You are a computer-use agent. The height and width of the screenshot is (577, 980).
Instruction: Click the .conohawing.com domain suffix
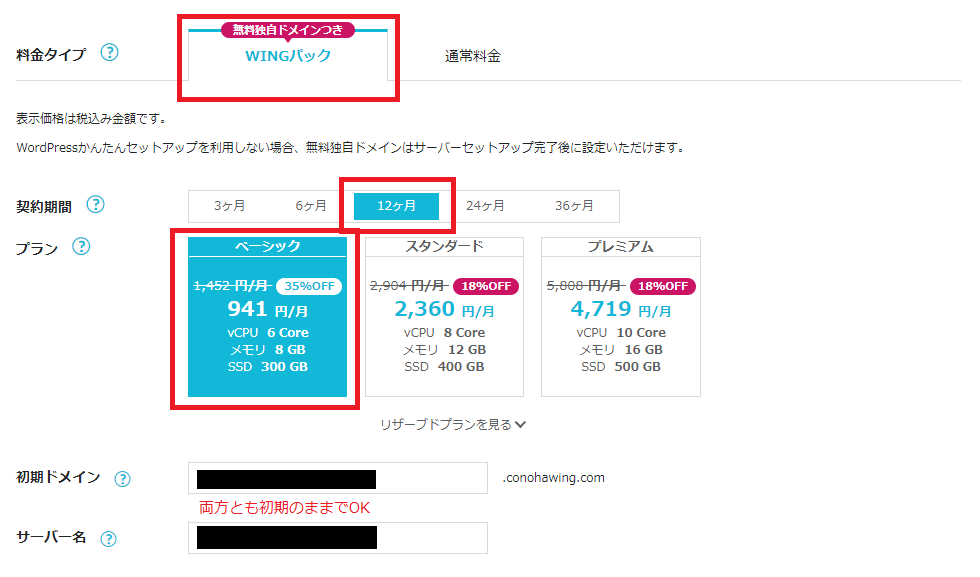click(x=554, y=478)
